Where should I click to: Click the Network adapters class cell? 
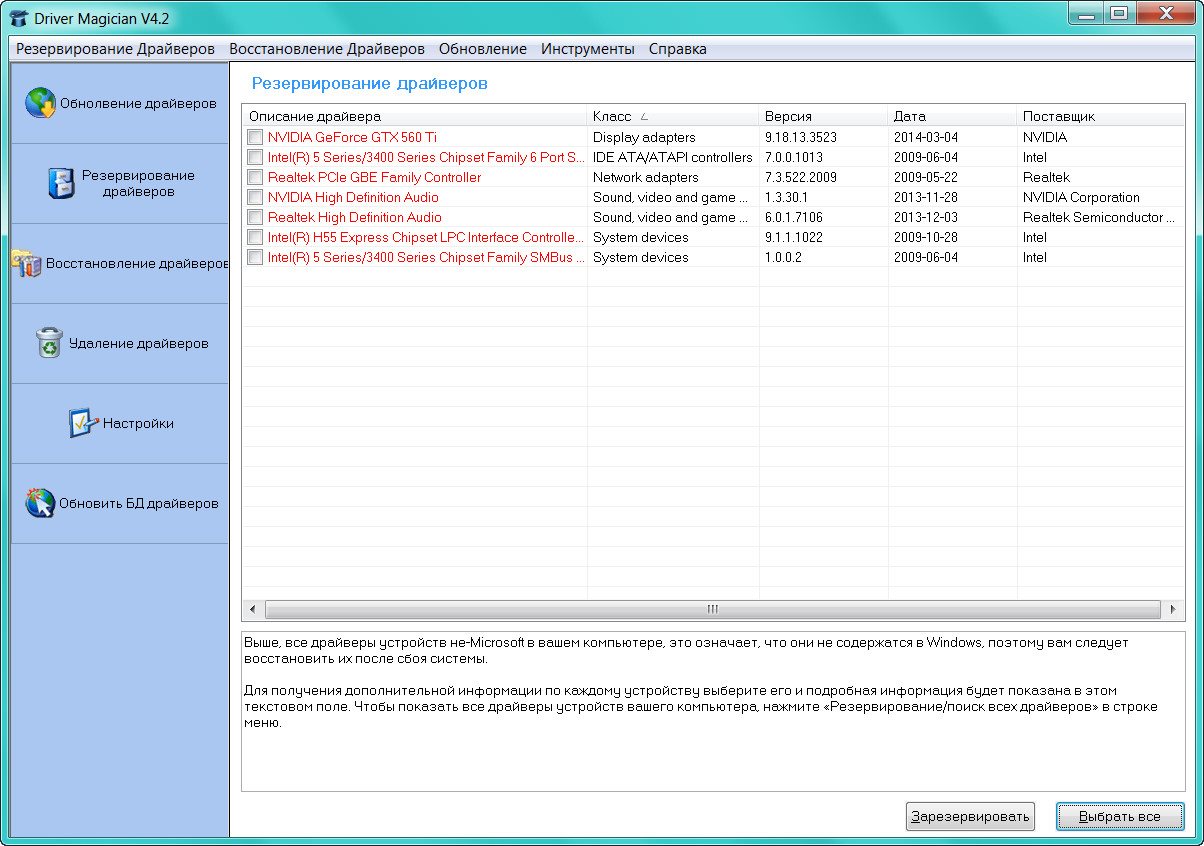pyautogui.click(x=645, y=177)
